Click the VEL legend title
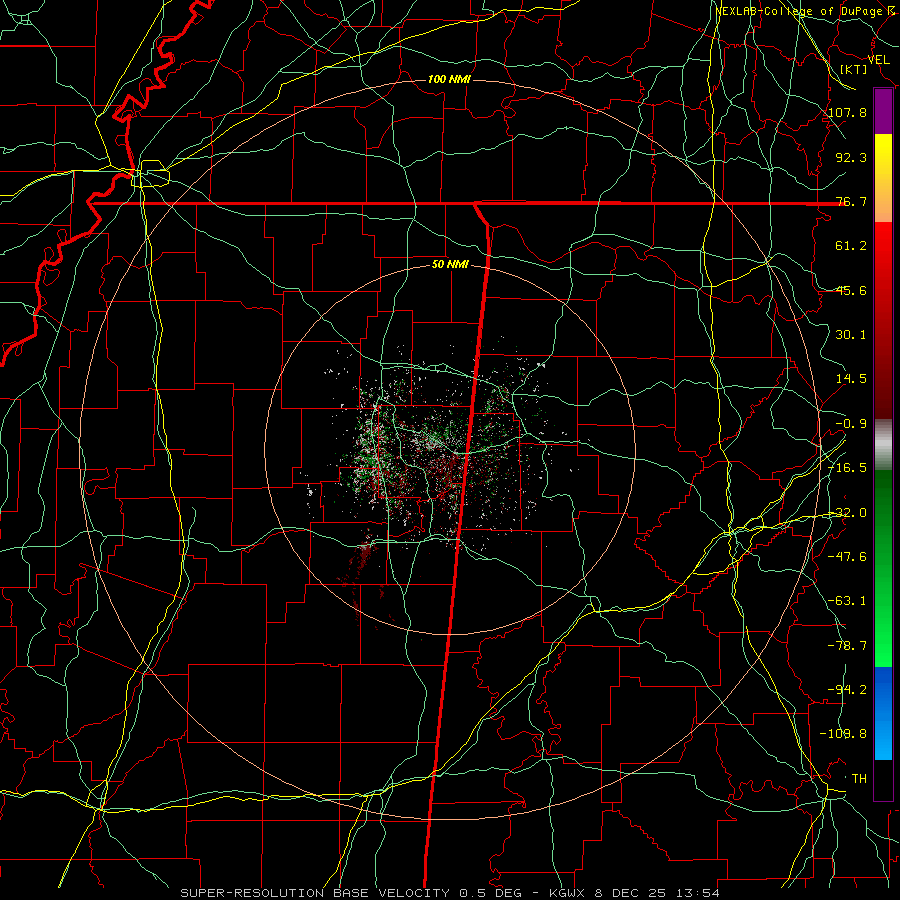This screenshot has height=900, width=900. pos(878,60)
